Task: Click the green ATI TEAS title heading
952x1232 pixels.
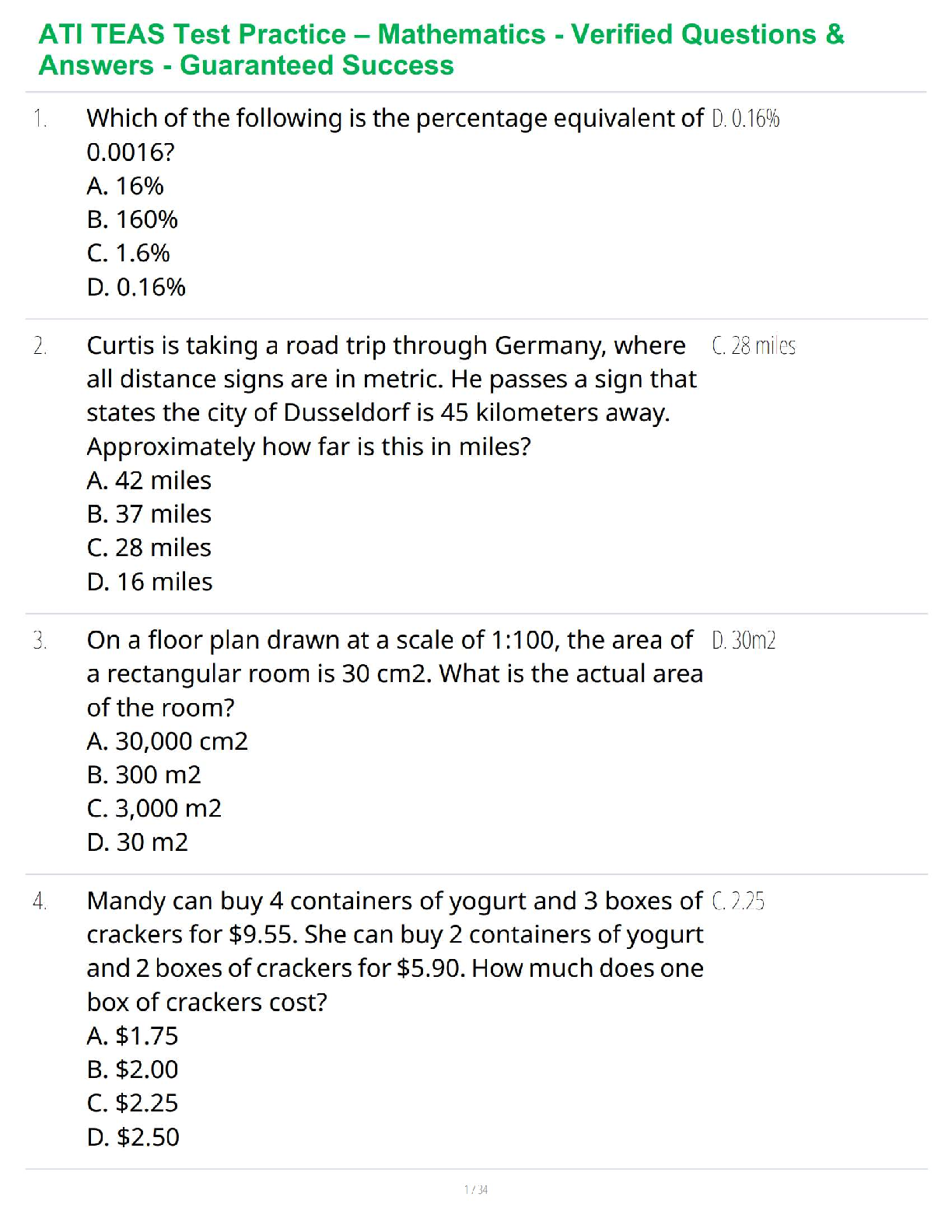Action: pos(441,50)
